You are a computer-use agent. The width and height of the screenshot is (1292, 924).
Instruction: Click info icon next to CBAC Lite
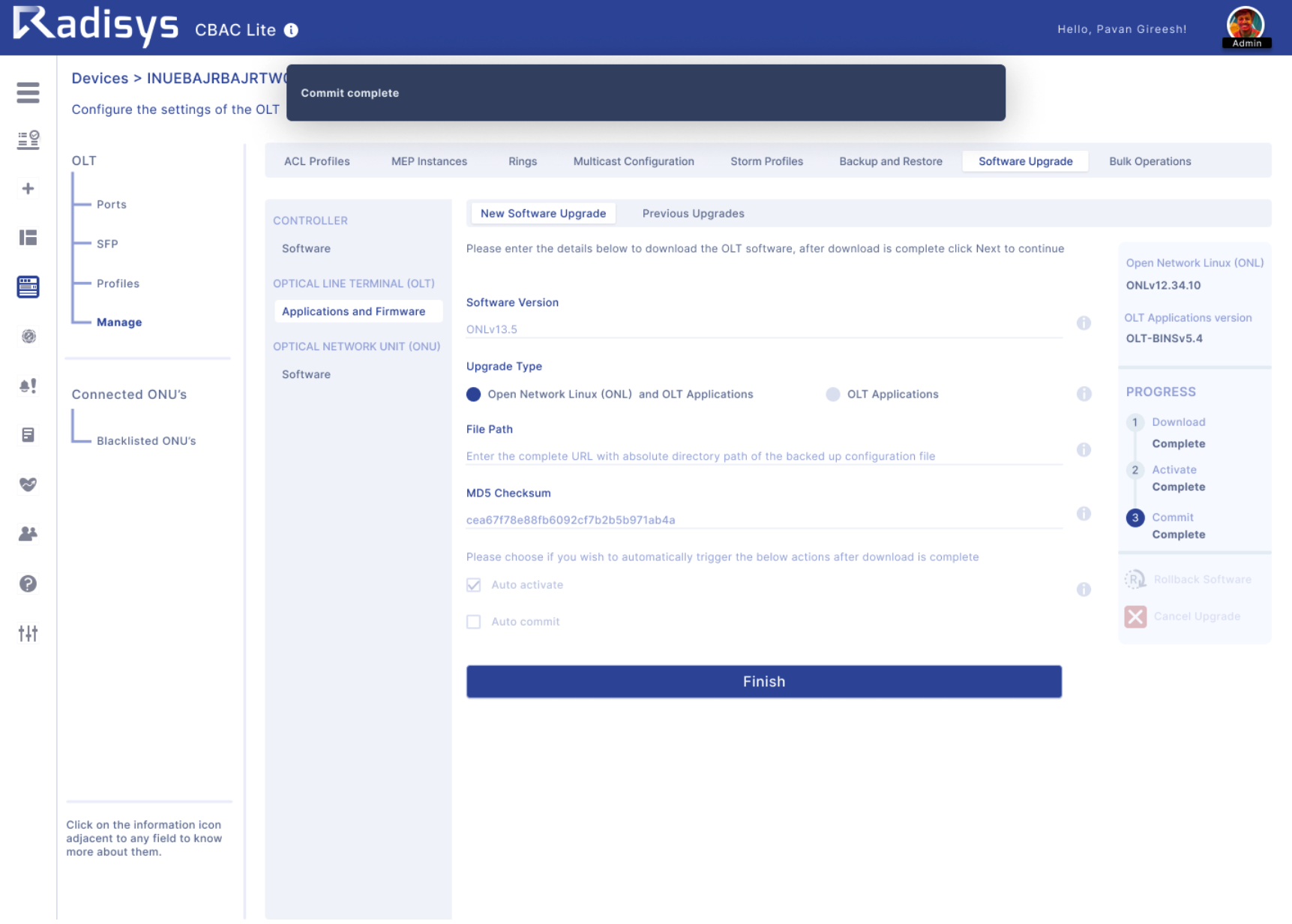tap(291, 30)
